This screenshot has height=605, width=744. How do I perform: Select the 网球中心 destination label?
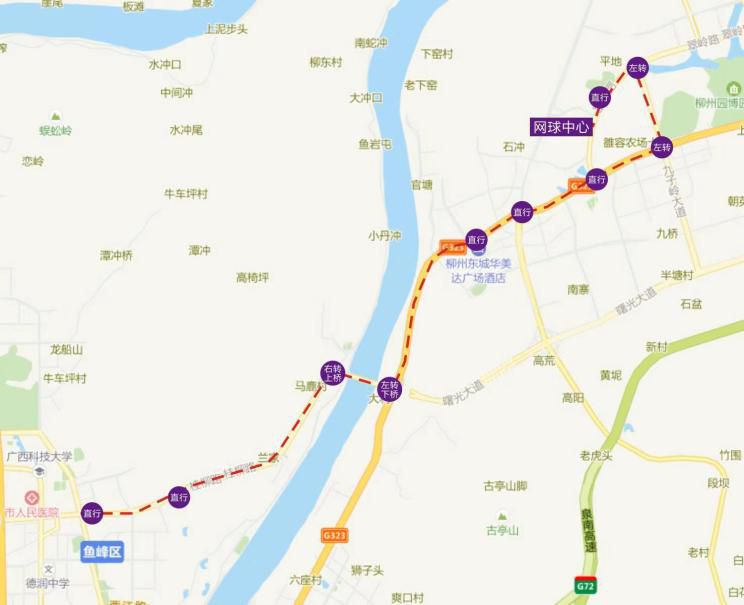click(x=562, y=127)
